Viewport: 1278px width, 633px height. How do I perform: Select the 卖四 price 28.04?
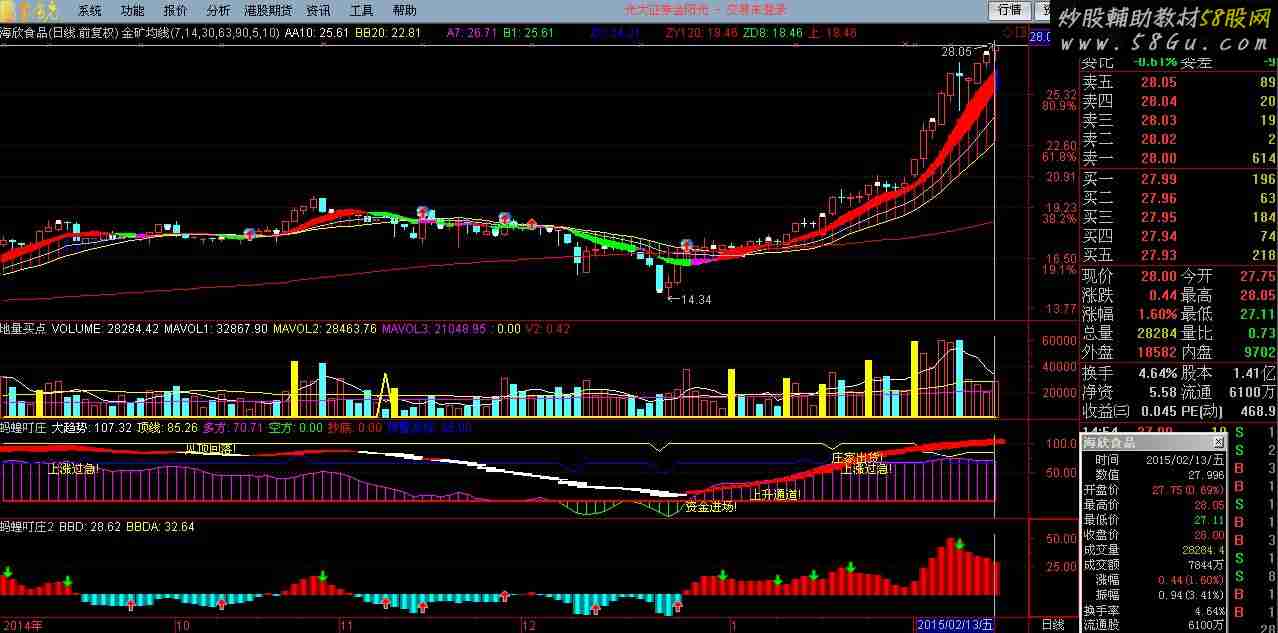tap(1159, 101)
